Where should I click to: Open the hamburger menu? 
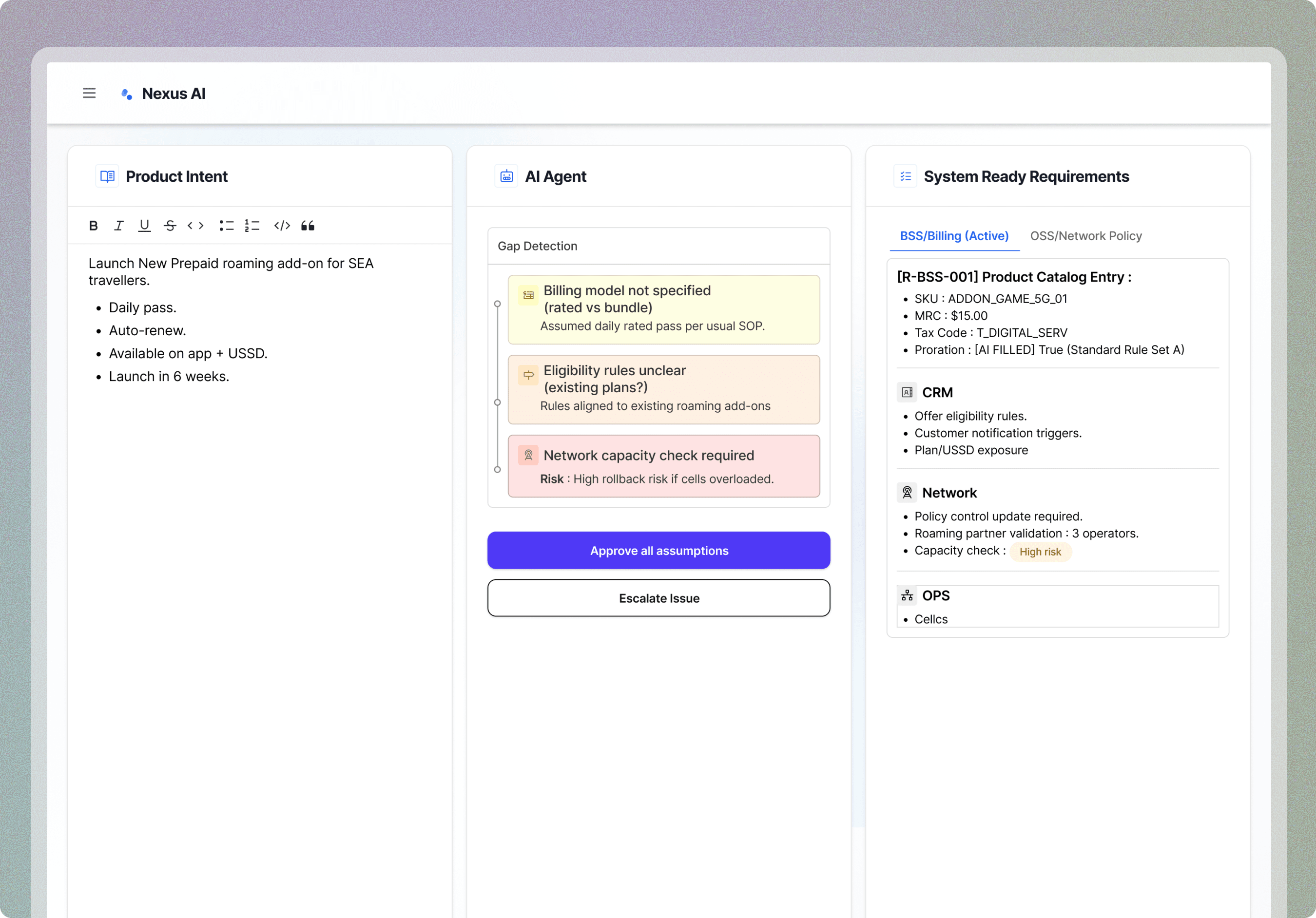point(89,93)
